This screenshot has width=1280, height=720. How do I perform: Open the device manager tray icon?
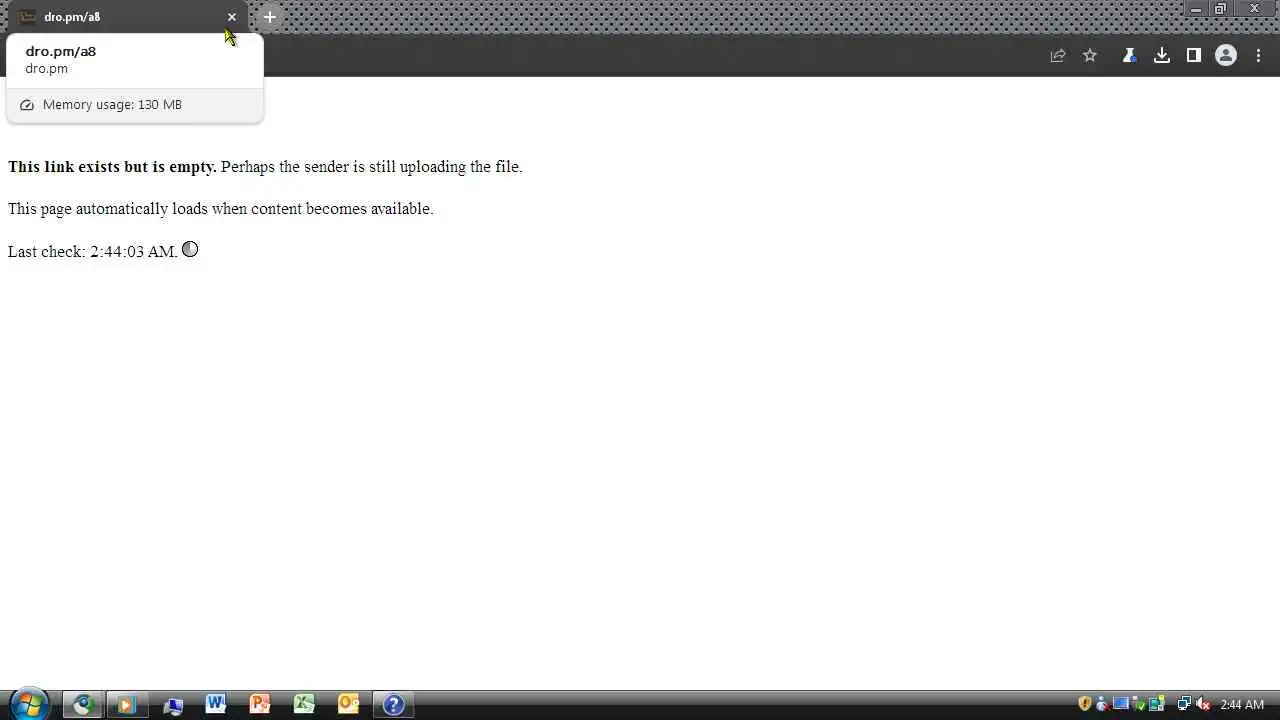1157,704
